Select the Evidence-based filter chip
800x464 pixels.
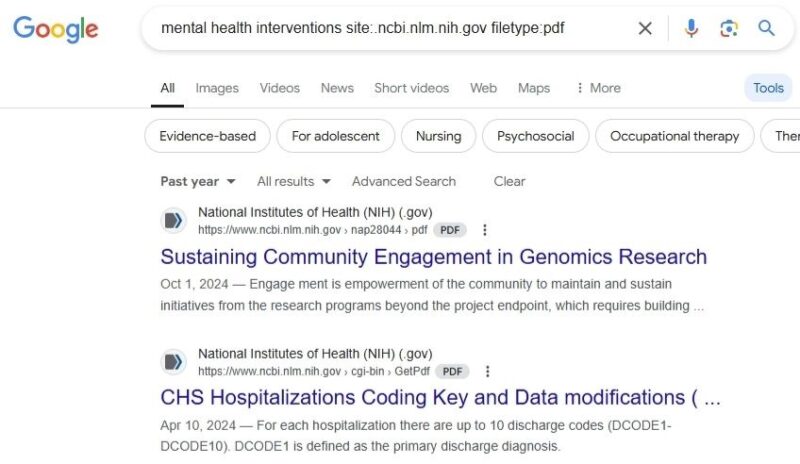pos(208,136)
